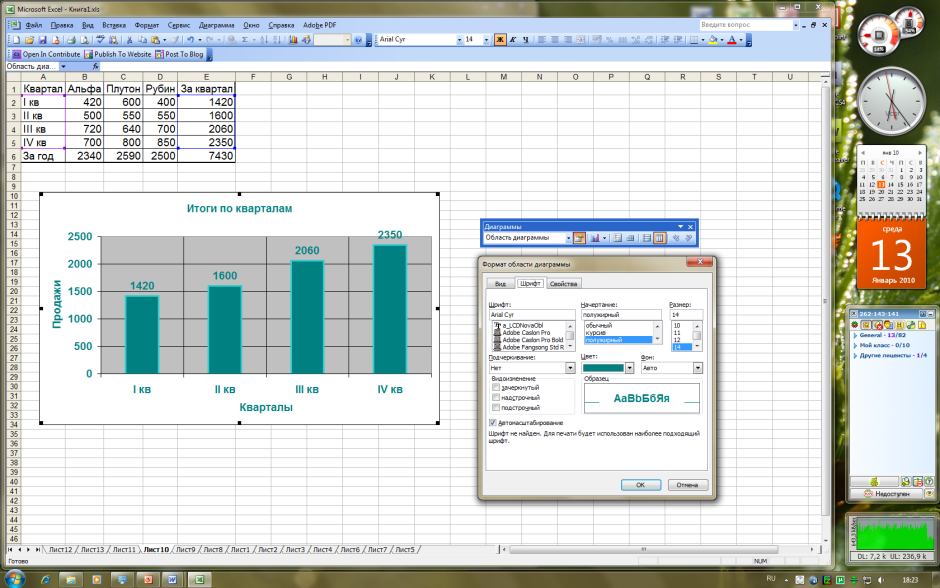
Task: Launch the Chart Wizard icon
Action: tap(293, 40)
